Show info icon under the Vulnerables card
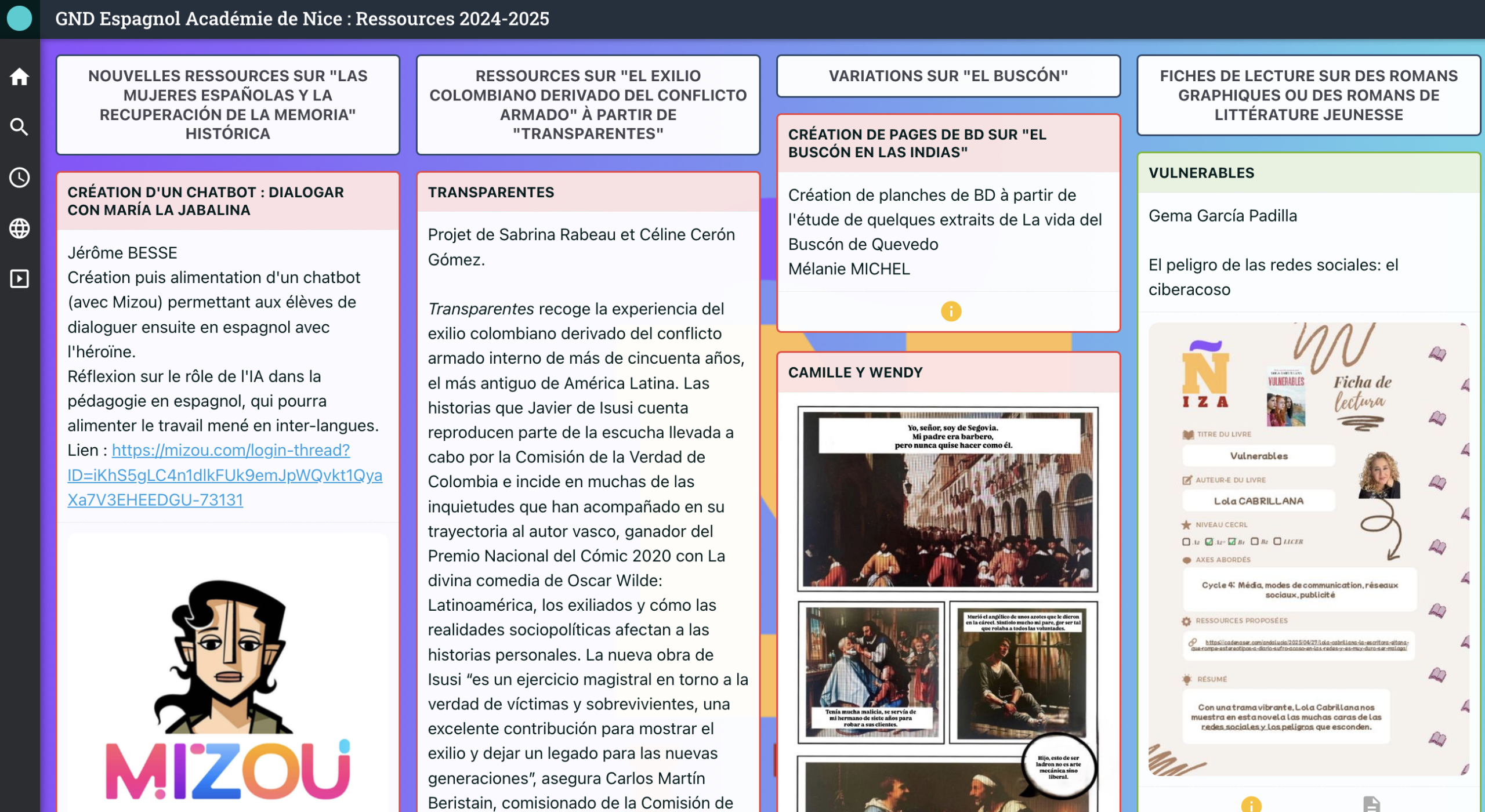Viewport: 1485px width, 812px height. click(x=1251, y=805)
